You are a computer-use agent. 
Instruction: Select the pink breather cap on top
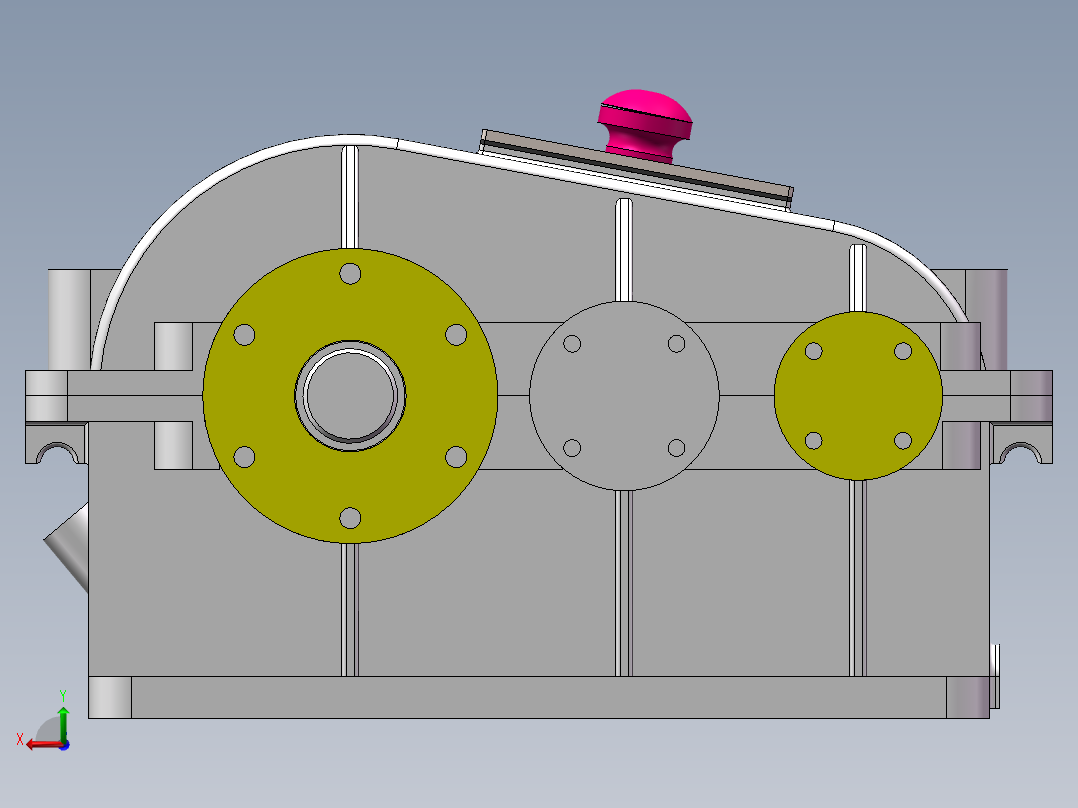(x=644, y=126)
